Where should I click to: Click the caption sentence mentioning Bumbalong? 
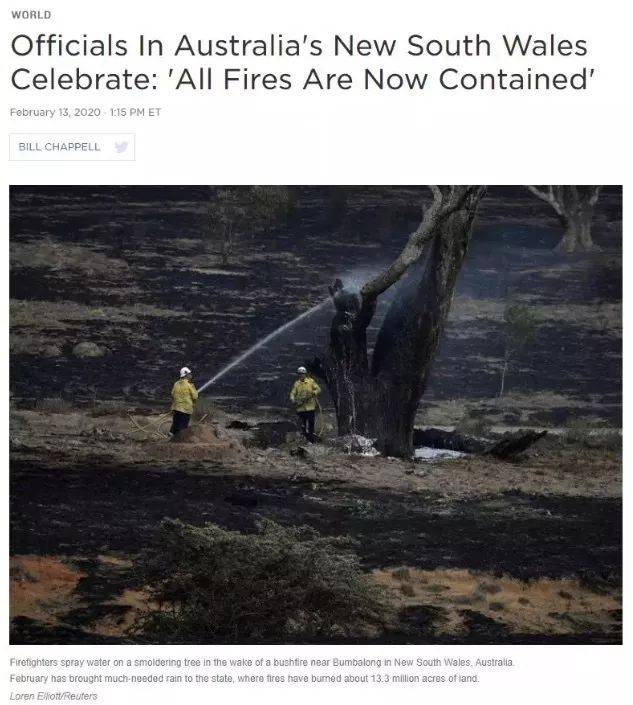(x=262, y=662)
